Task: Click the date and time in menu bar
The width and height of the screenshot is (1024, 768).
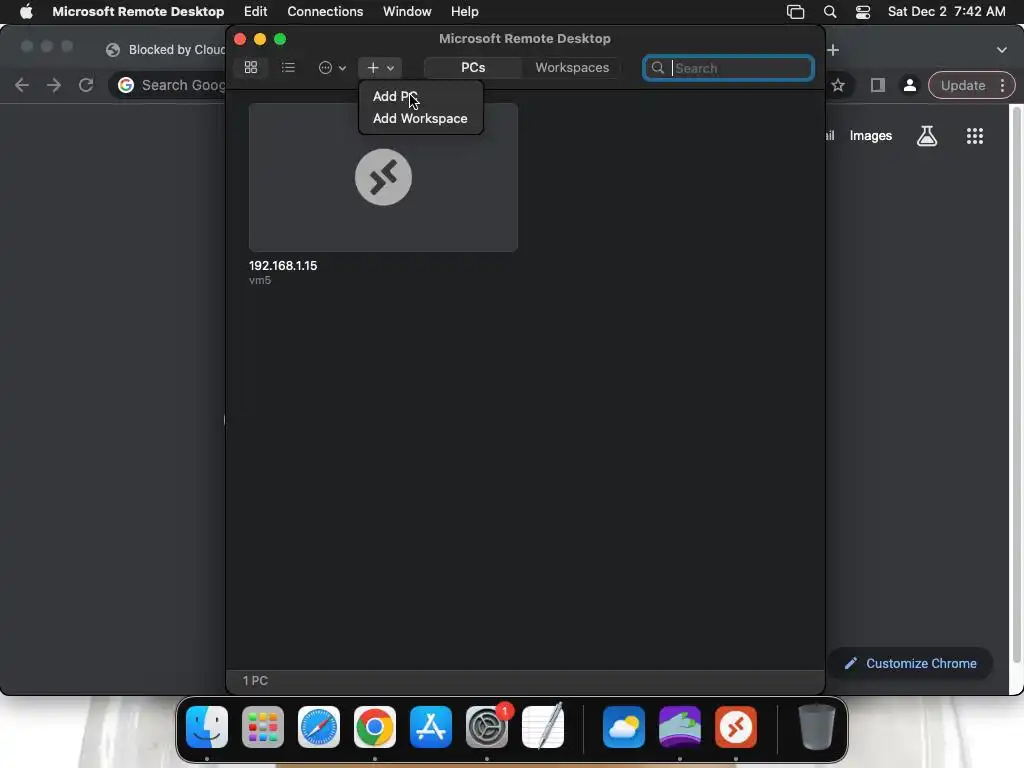Action: coord(946,11)
